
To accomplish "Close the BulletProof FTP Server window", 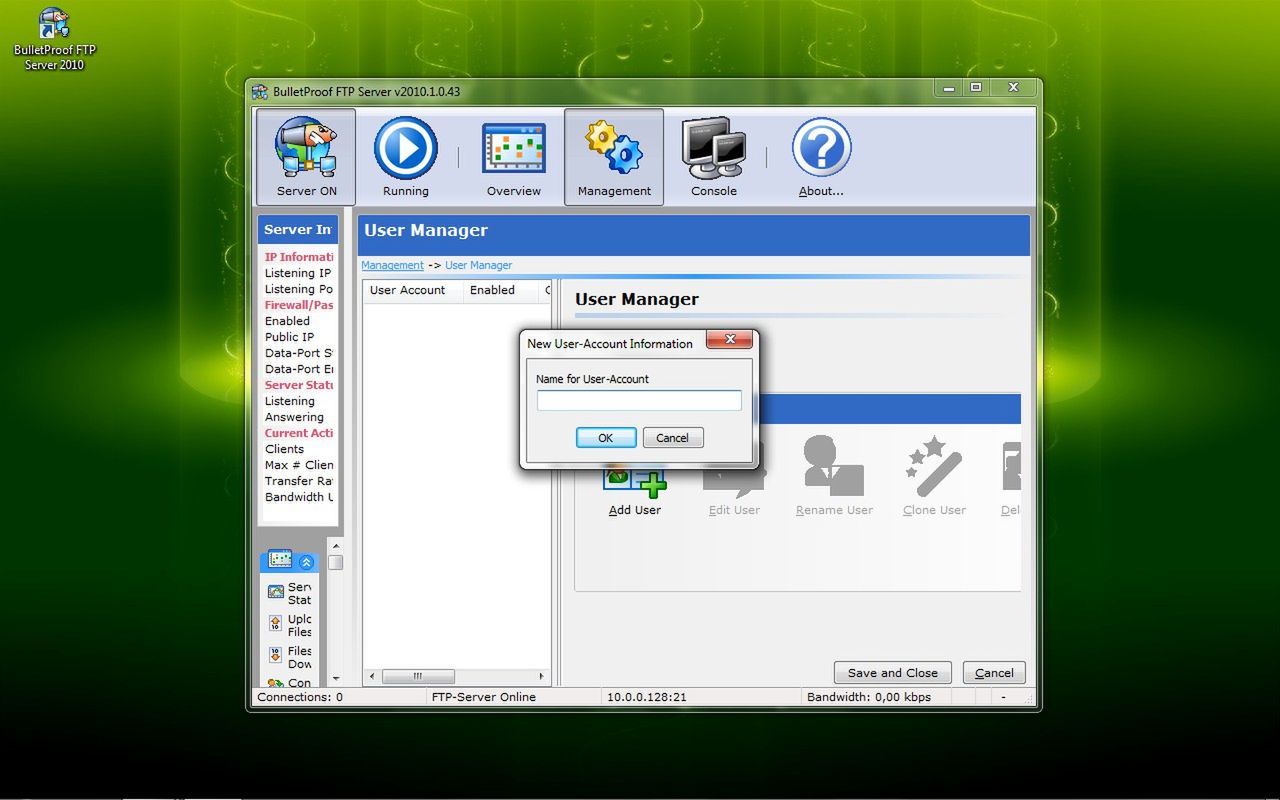I will [1013, 88].
